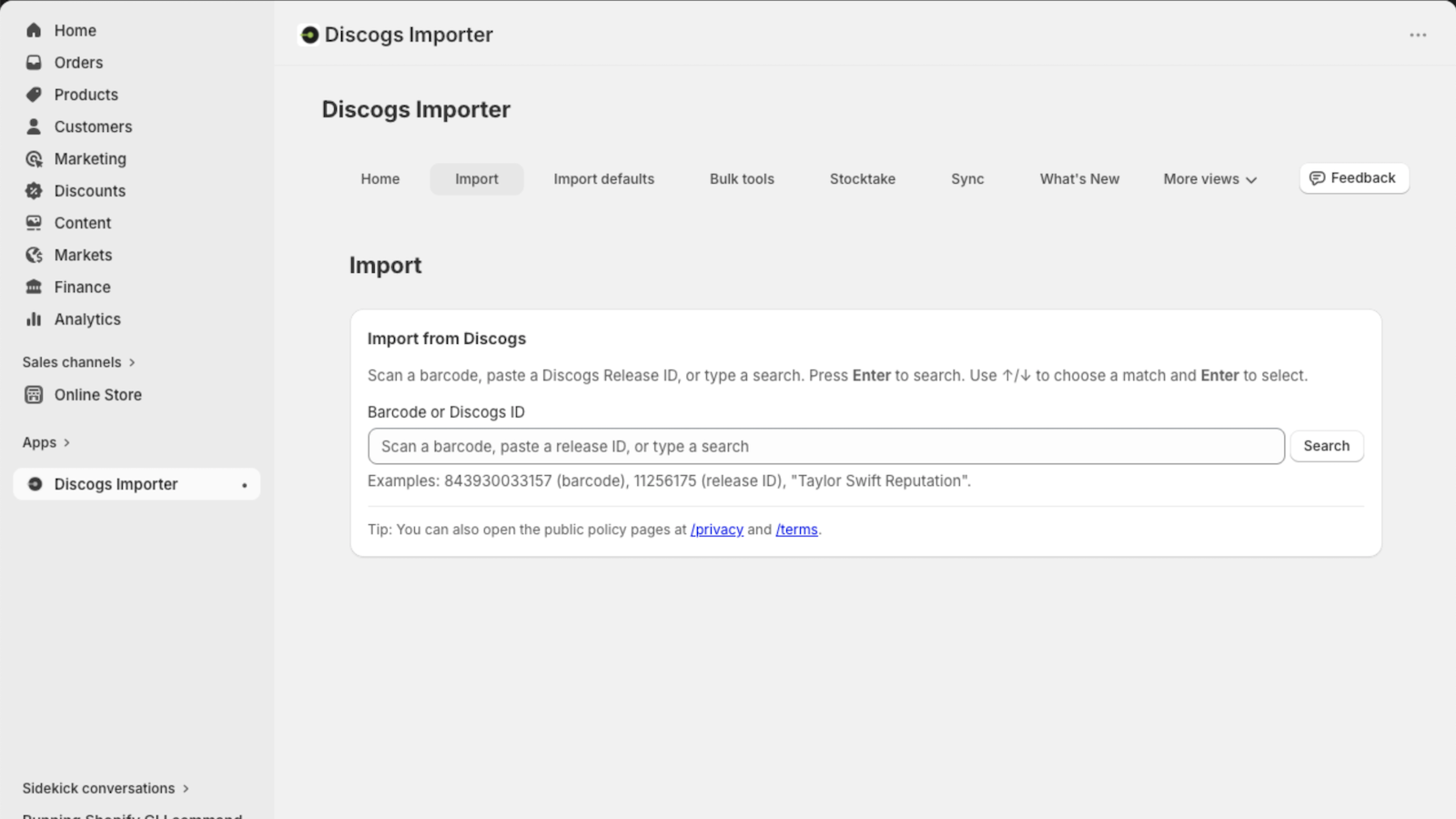Image resolution: width=1456 pixels, height=819 pixels.
Task: Expand the Apps section
Action: tap(46, 442)
